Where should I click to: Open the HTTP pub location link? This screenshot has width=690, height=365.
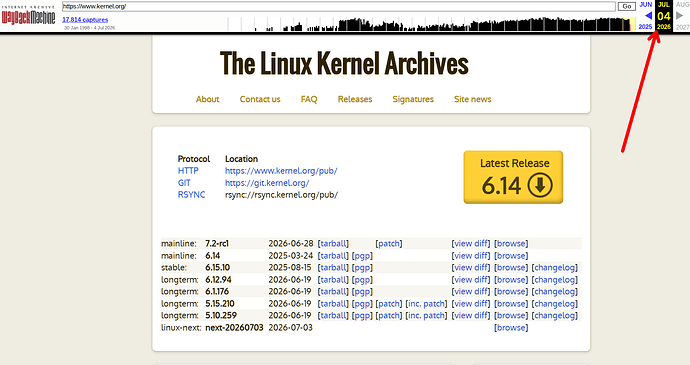(x=281, y=171)
